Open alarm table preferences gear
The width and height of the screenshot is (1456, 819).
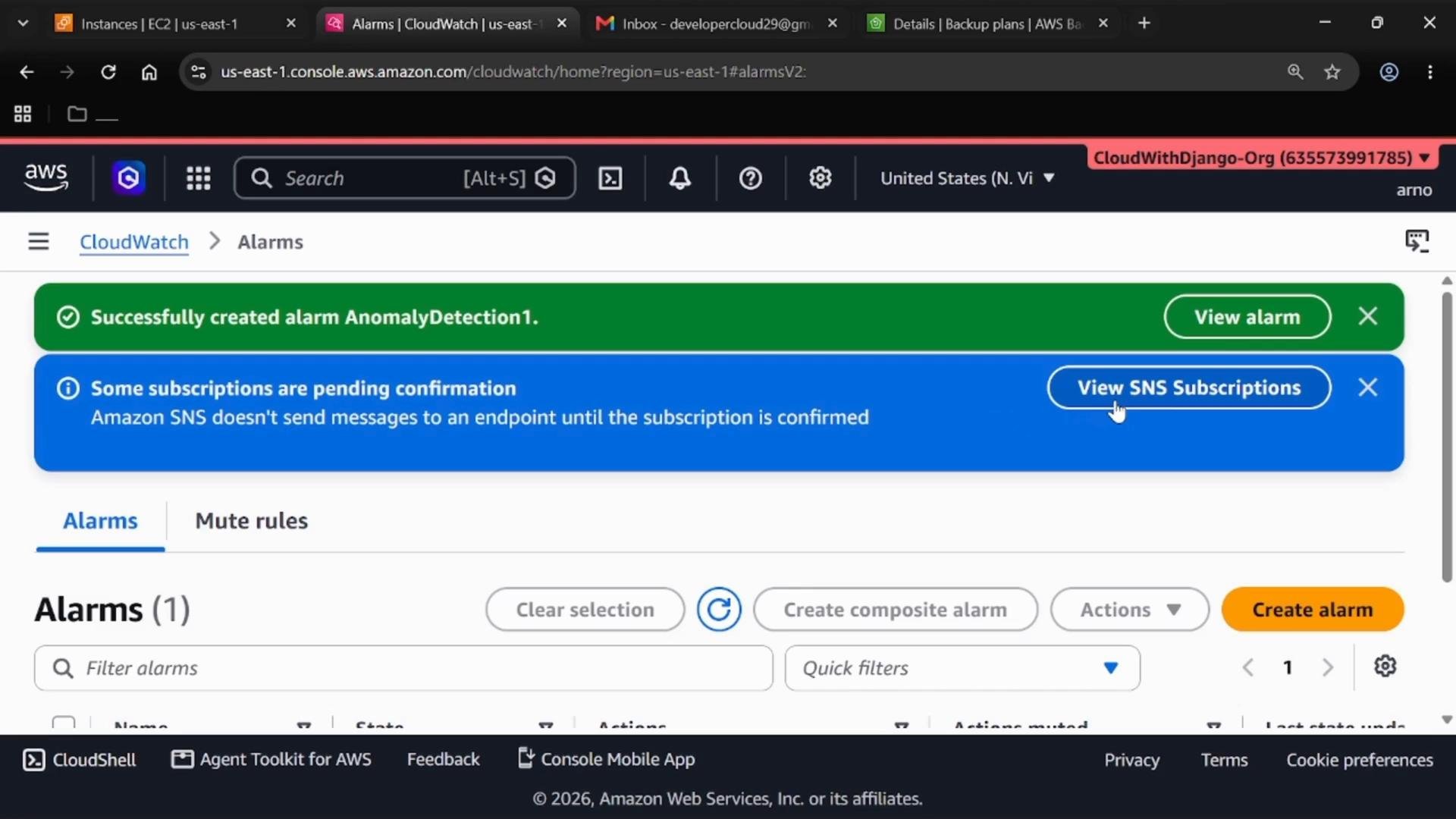(x=1385, y=667)
